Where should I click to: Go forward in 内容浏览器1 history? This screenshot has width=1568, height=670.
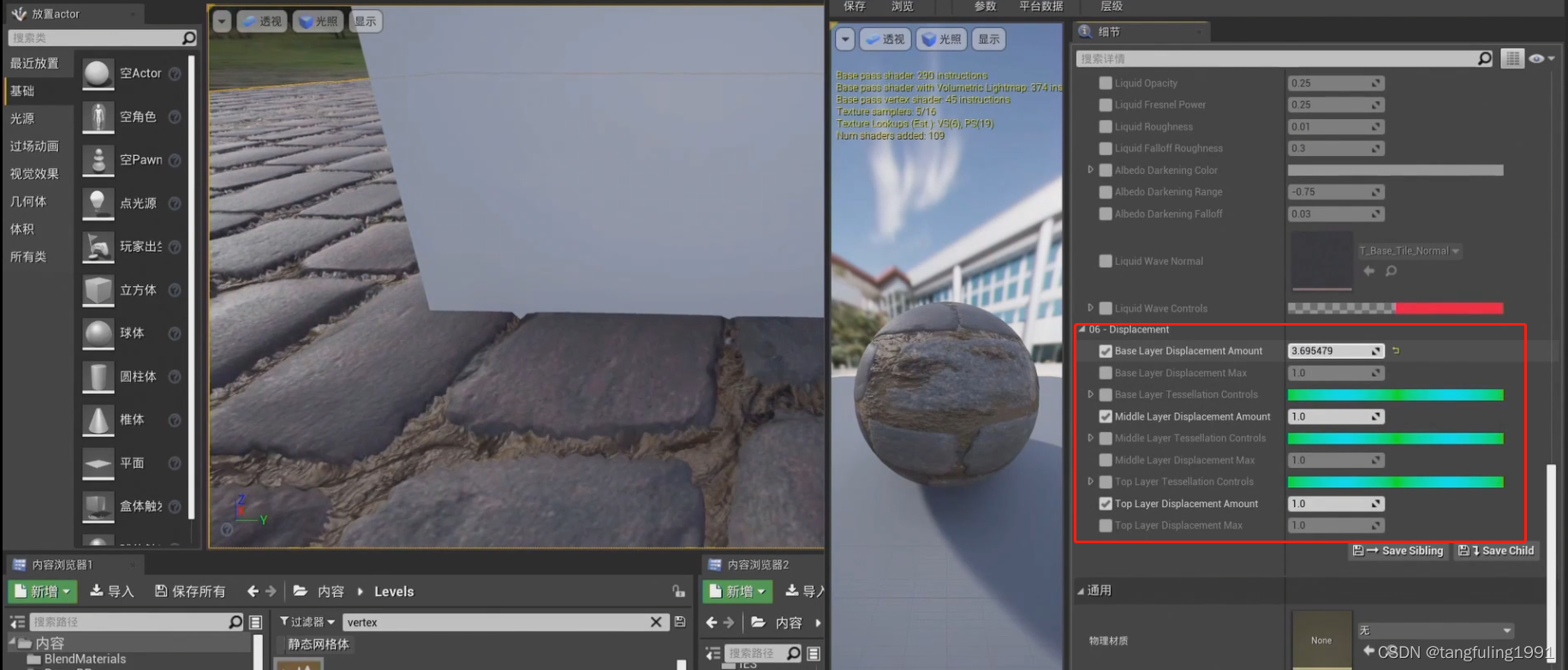click(271, 591)
